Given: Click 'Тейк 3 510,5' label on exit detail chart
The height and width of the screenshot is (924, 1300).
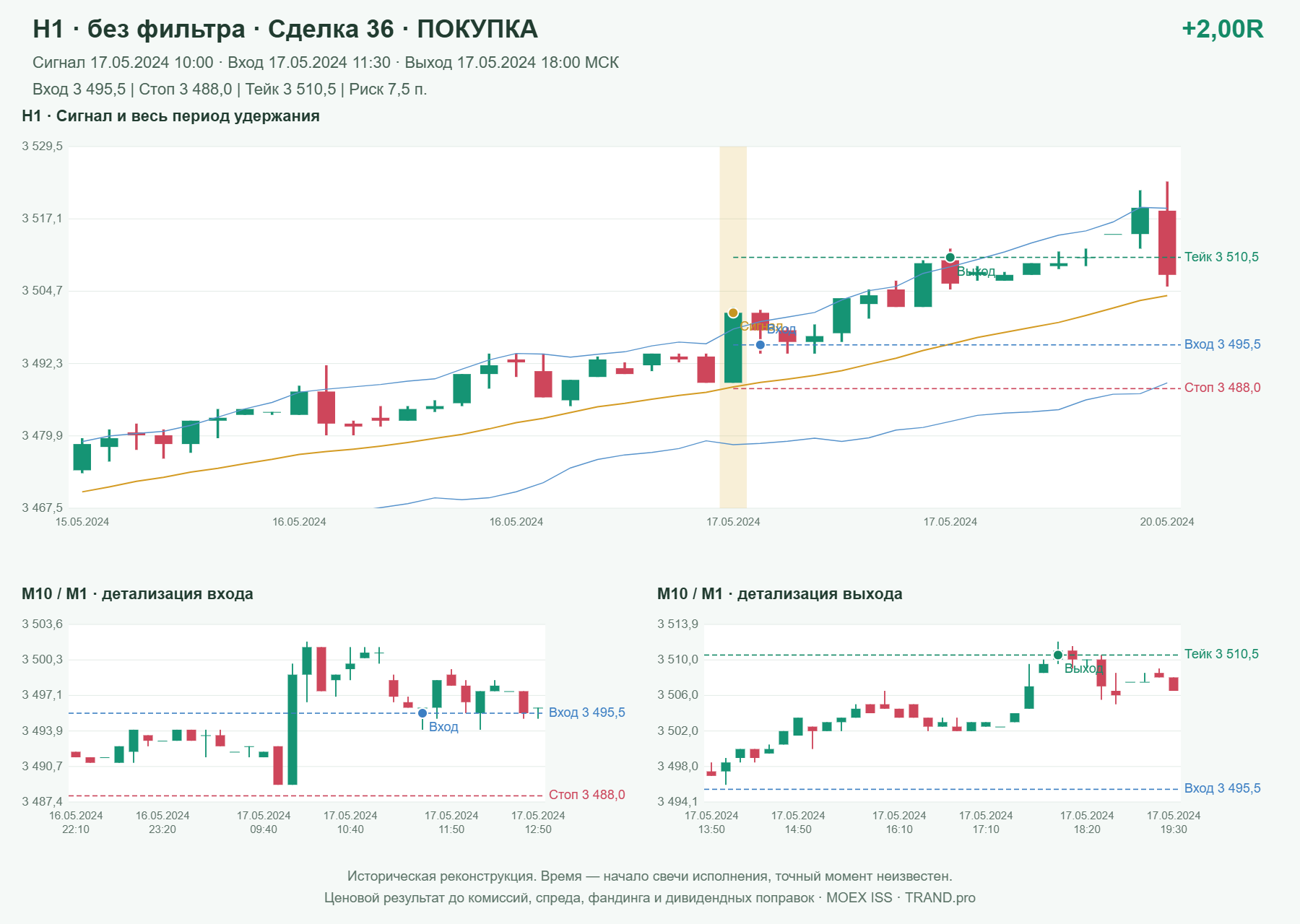Looking at the screenshot, I should tap(1221, 654).
